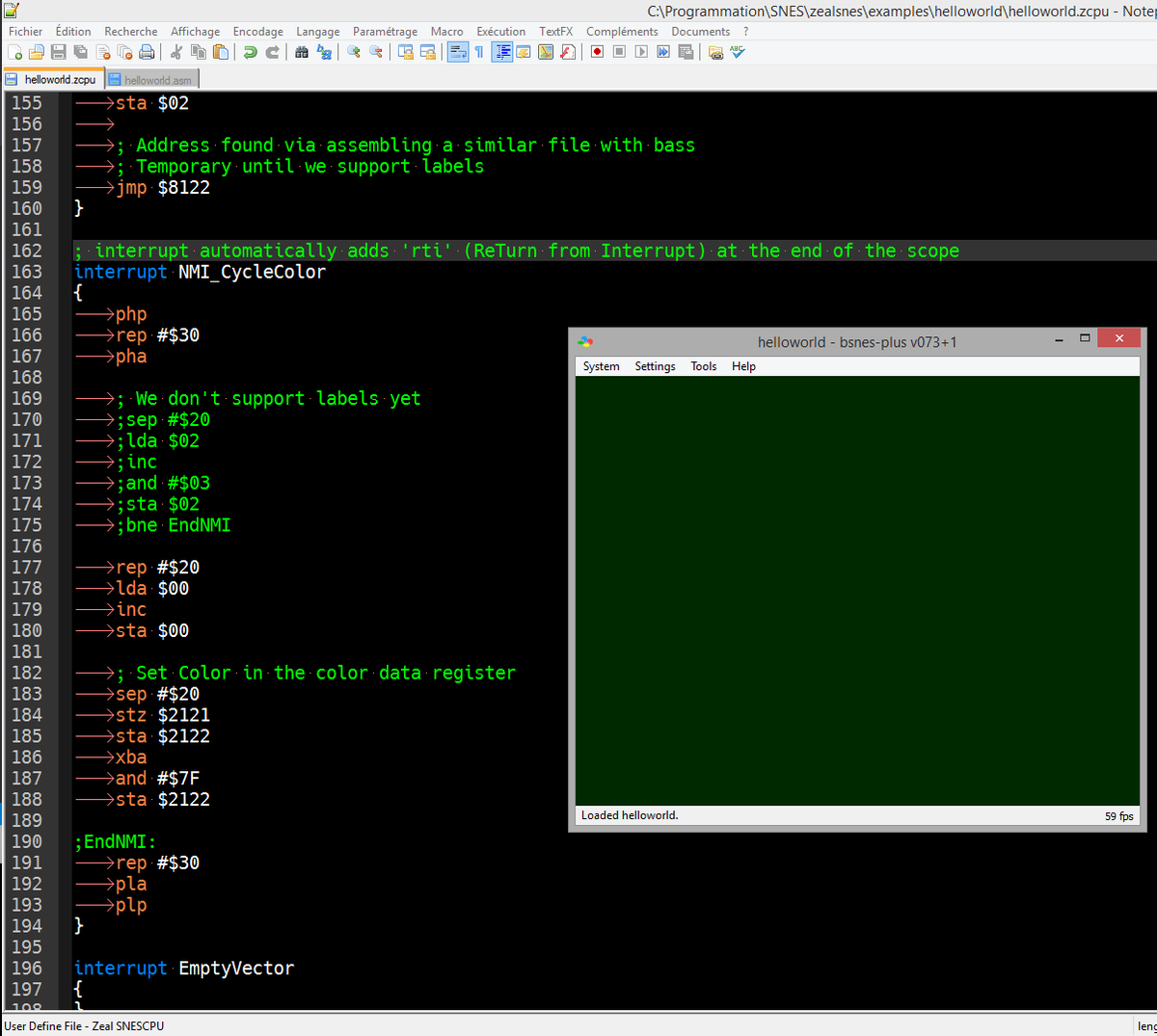Open the Compléments menu
The image size is (1157, 1036).
tap(623, 31)
